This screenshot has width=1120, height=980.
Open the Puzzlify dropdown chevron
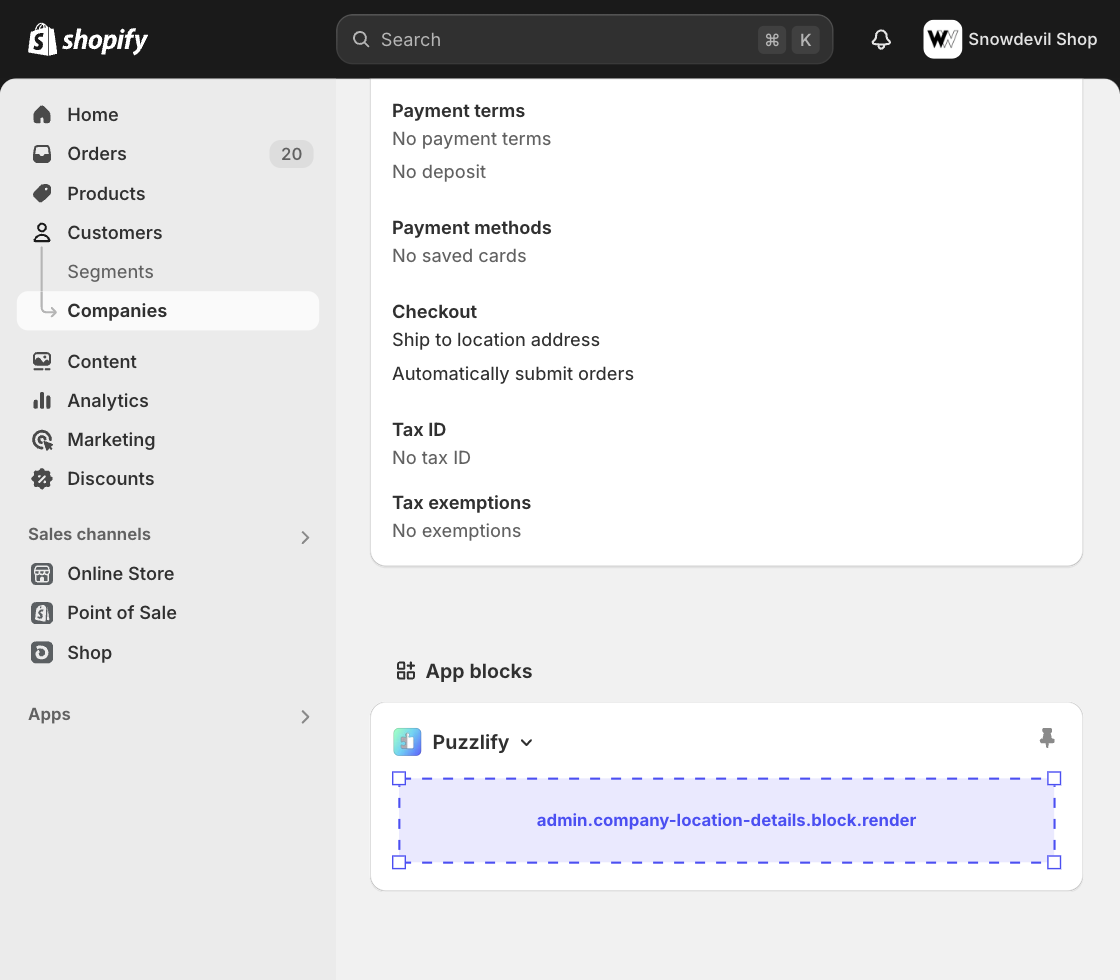(x=527, y=743)
